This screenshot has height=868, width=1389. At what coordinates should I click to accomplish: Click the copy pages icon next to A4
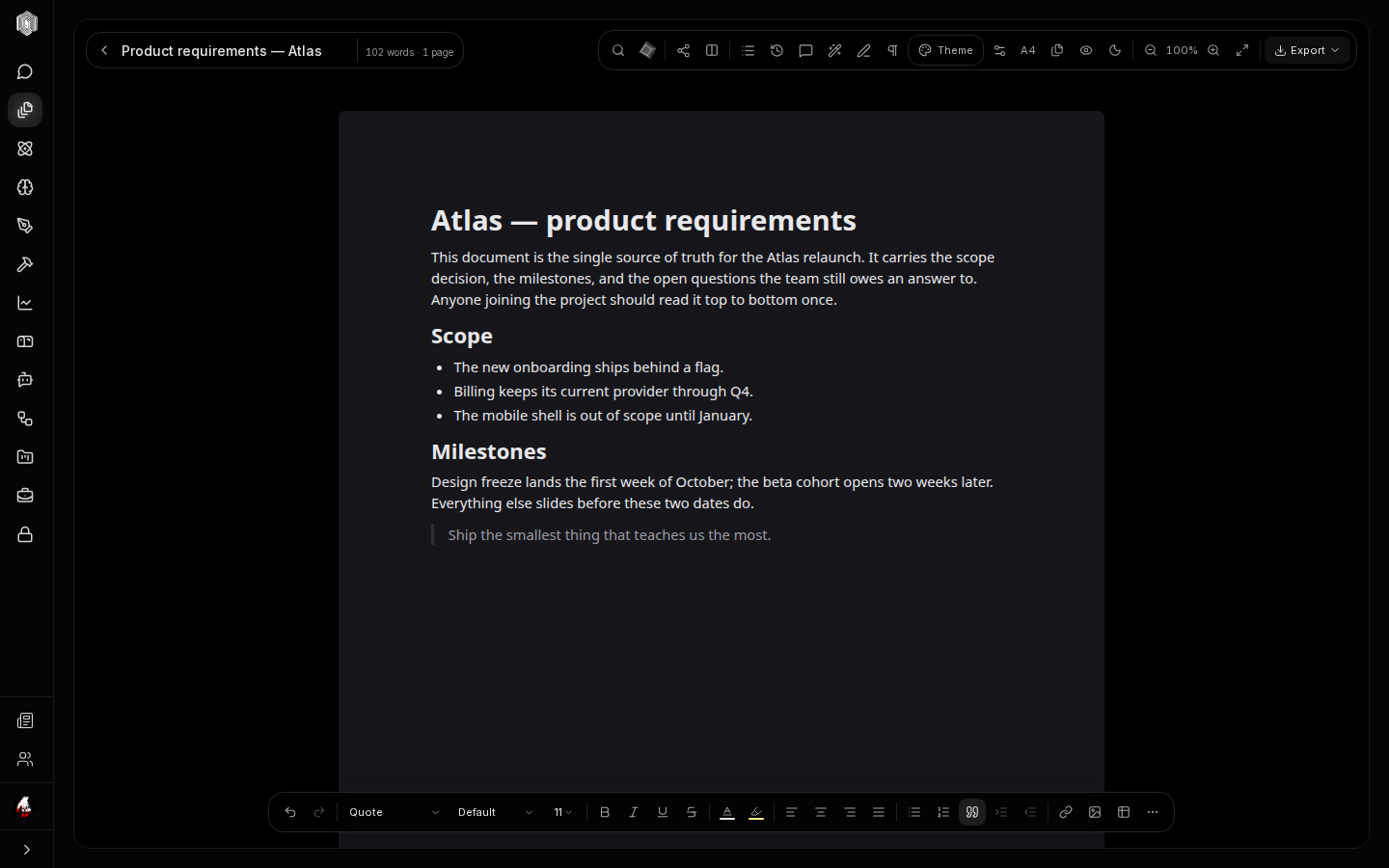1057,50
